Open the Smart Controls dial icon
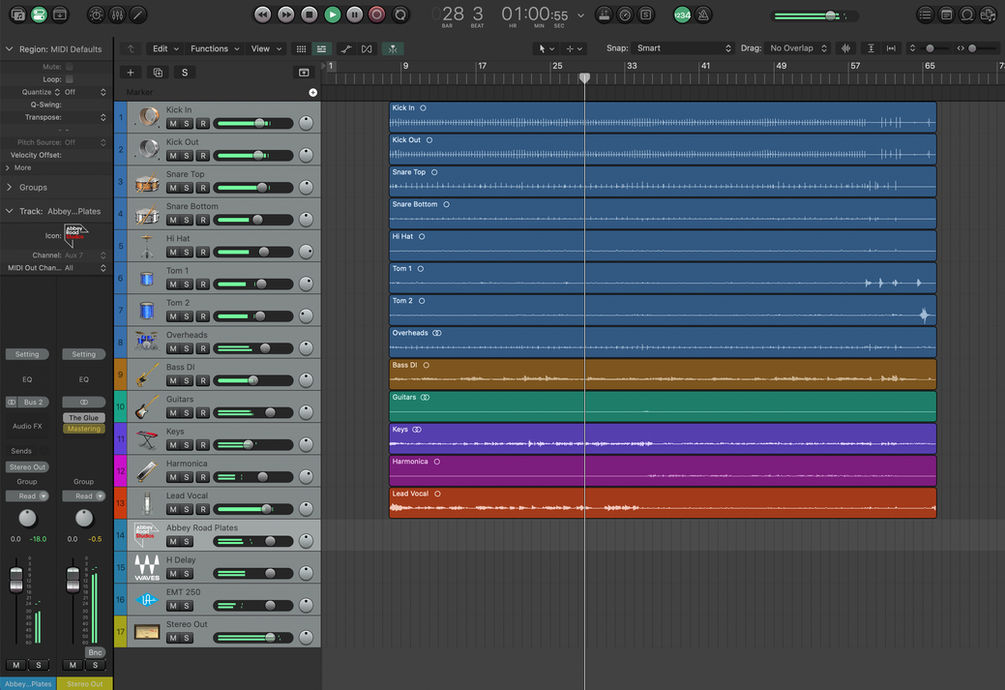 coord(96,15)
